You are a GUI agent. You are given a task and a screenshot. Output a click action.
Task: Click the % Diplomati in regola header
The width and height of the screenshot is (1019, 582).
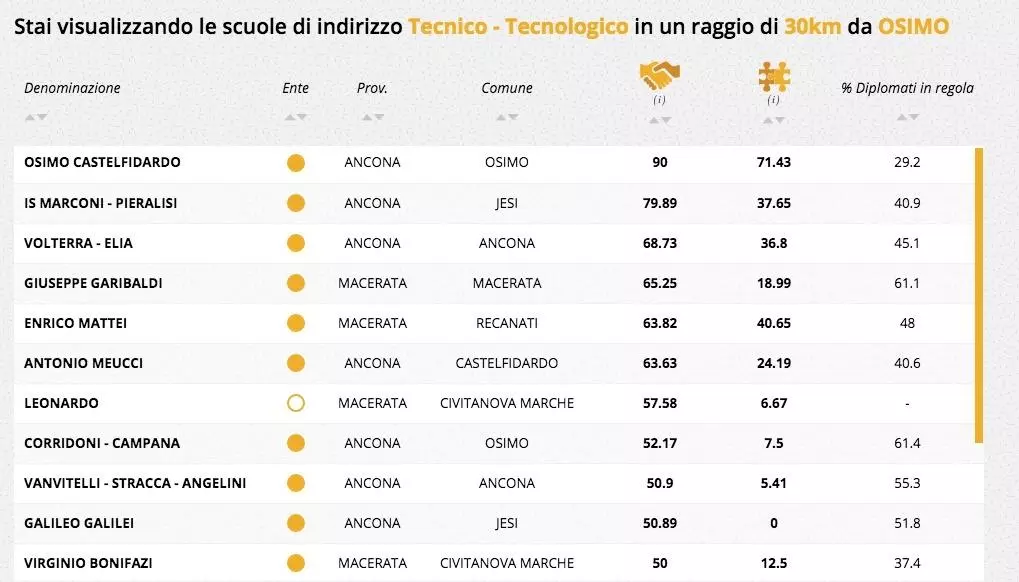pyautogui.click(x=907, y=88)
